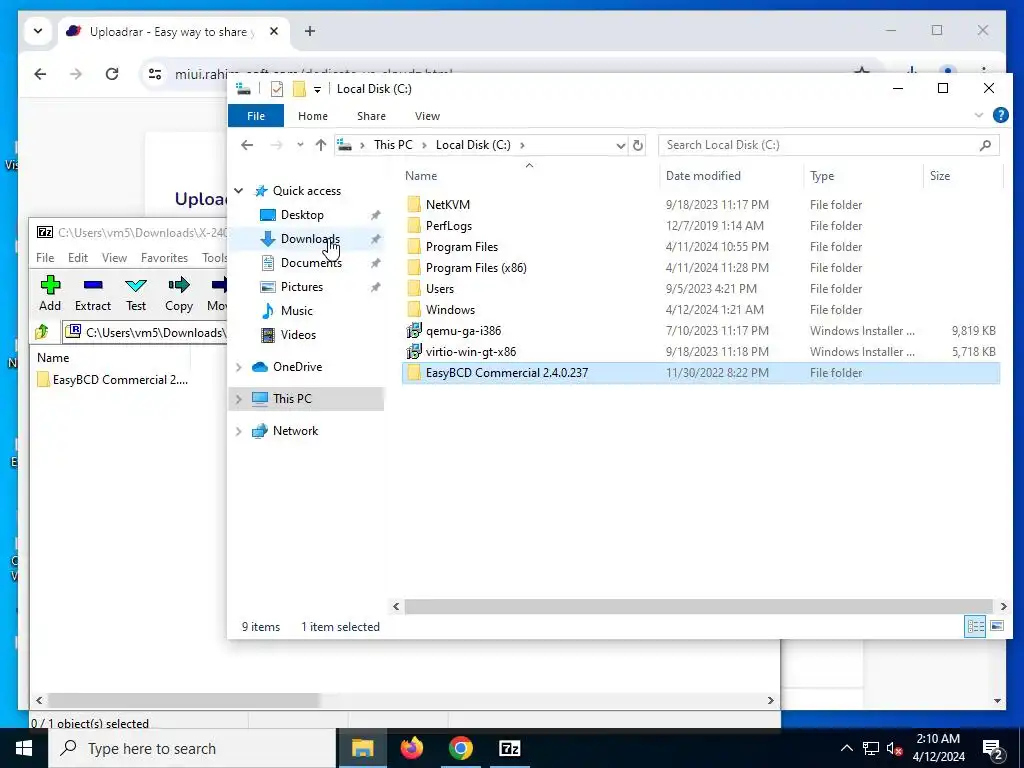Open the Explorer Share ribbon tab

[371, 116]
